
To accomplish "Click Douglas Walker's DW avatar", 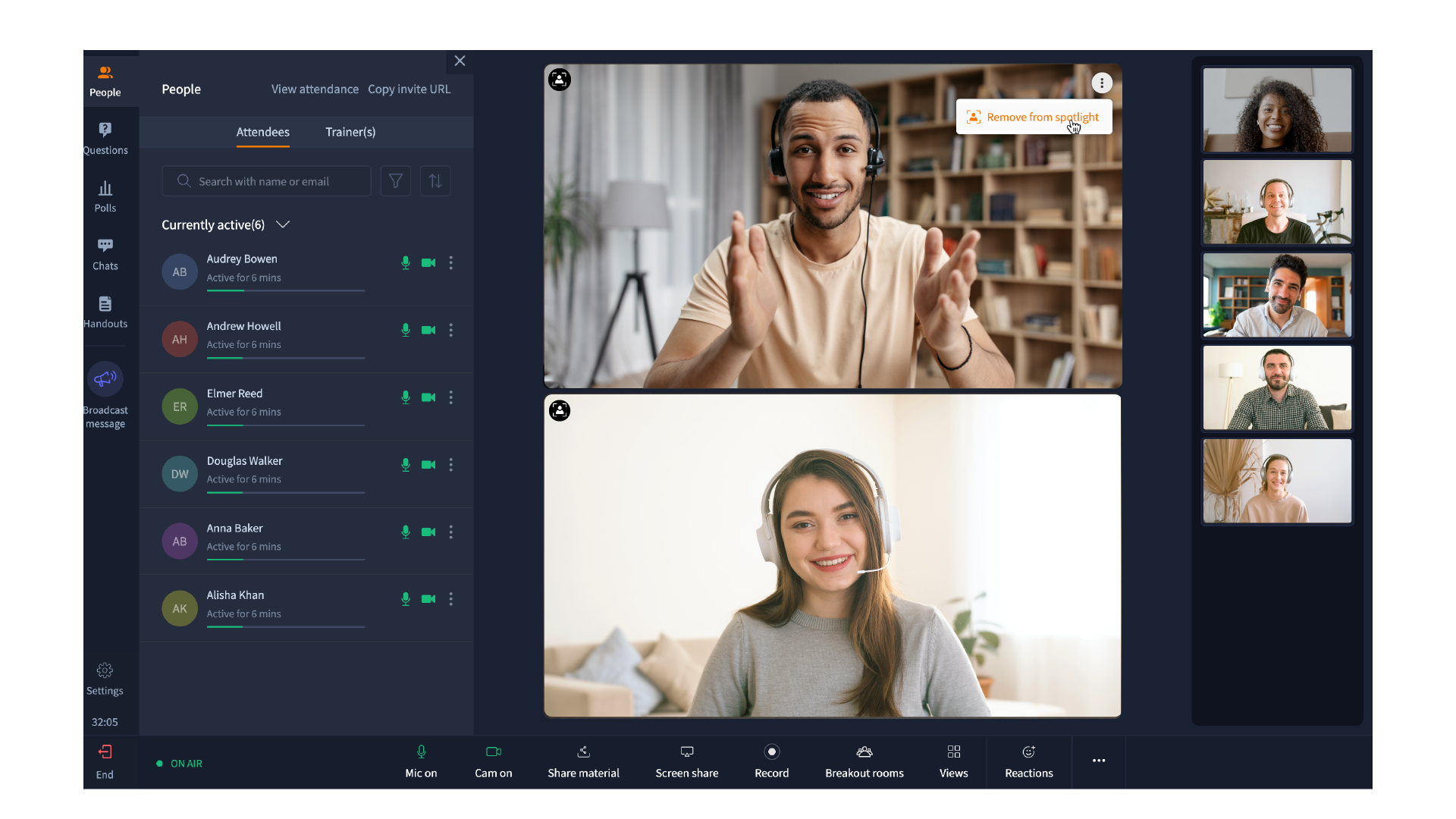I will [x=180, y=474].
